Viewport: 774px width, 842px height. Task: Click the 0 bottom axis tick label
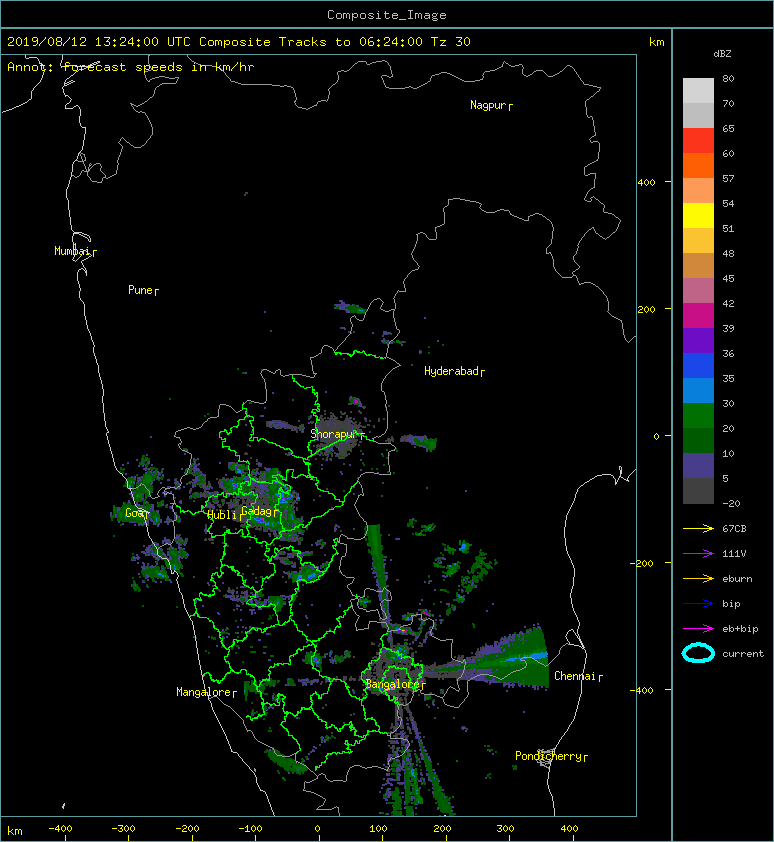[x=317, y=829]
